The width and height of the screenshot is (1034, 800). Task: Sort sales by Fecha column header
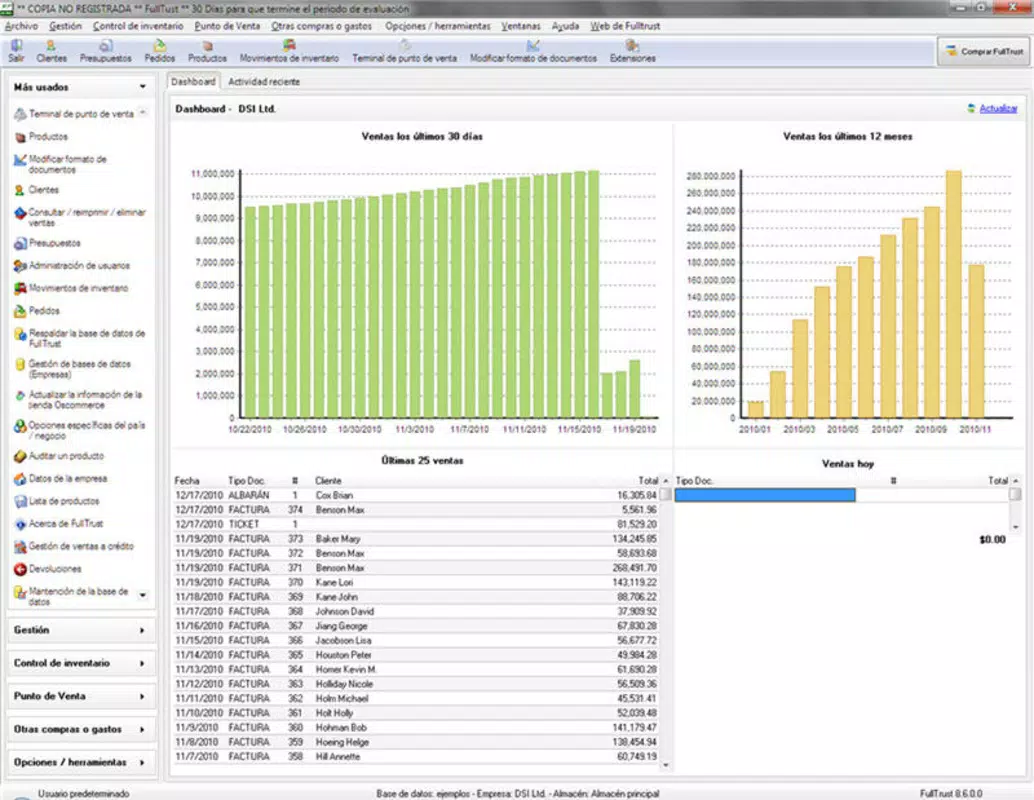point(187,481)
